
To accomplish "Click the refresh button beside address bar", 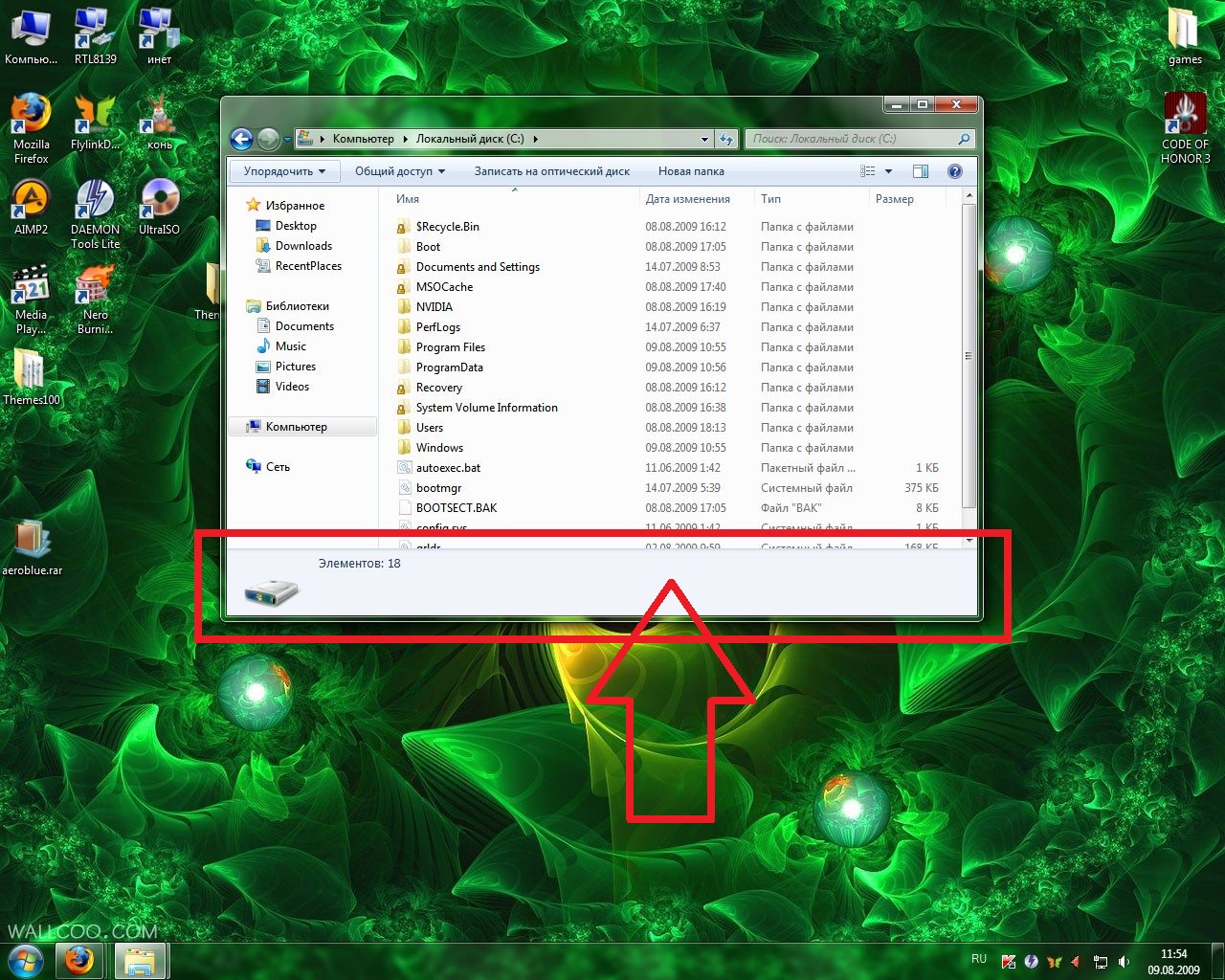I will 726,140.
